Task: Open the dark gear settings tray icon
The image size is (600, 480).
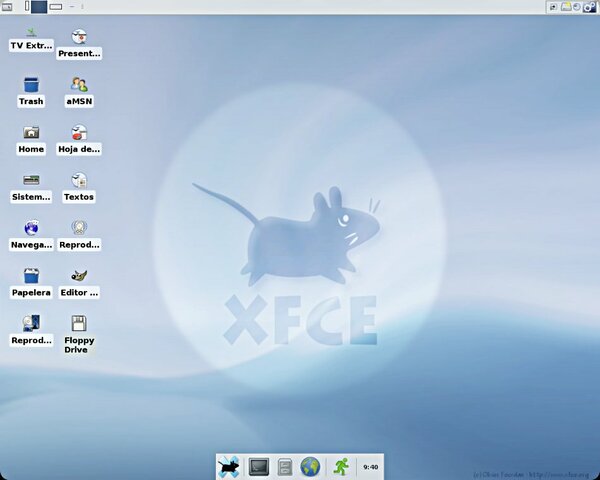Action: click(x=589, y=7)
